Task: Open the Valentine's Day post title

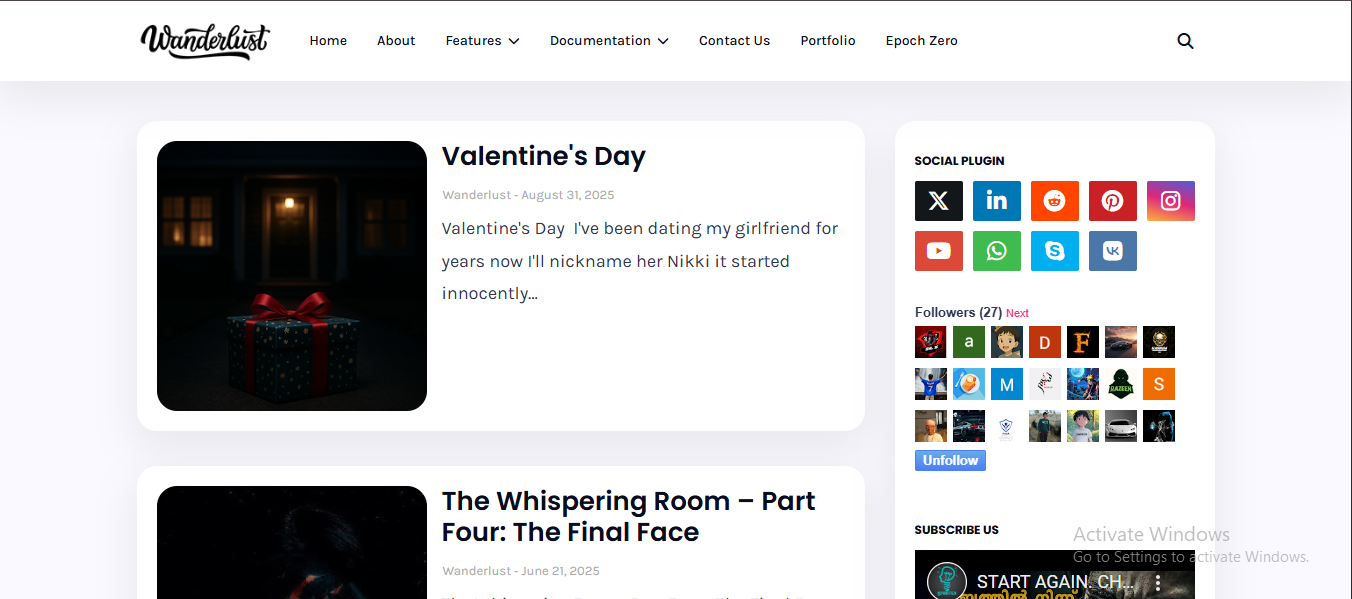Action: point(544,156)
